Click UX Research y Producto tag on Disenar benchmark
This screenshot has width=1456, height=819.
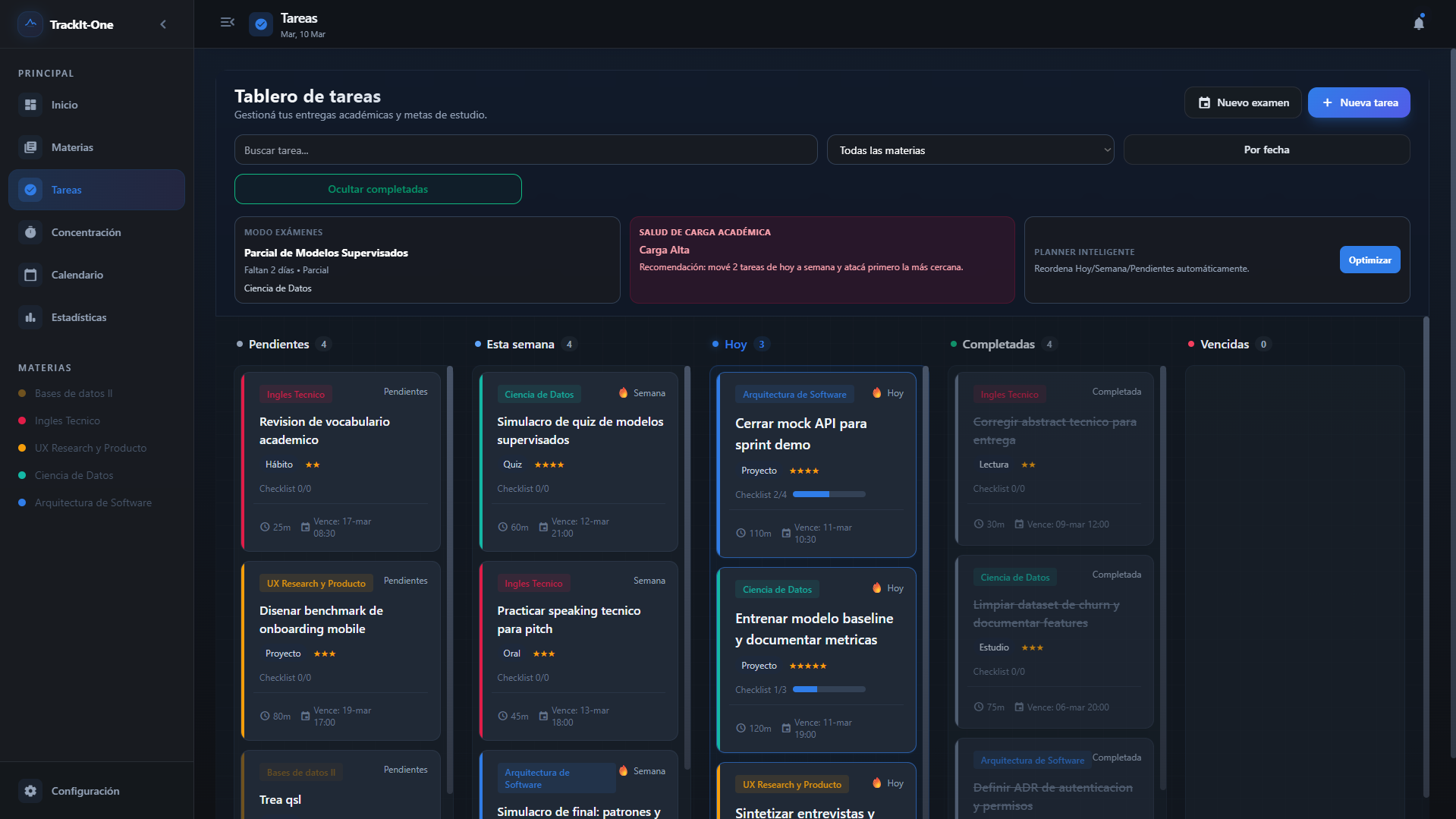pyautogui.click(x=316, y=583)
